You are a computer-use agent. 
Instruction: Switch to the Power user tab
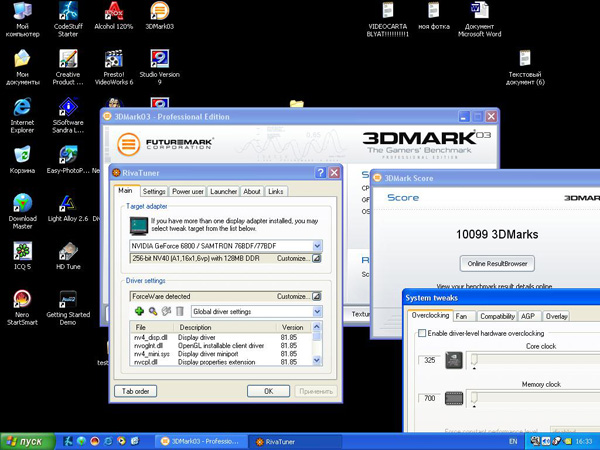(187, 191)
